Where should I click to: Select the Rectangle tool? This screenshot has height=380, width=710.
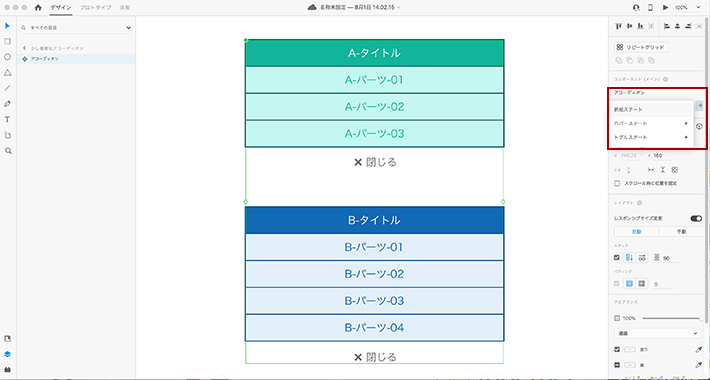[7, 41]
